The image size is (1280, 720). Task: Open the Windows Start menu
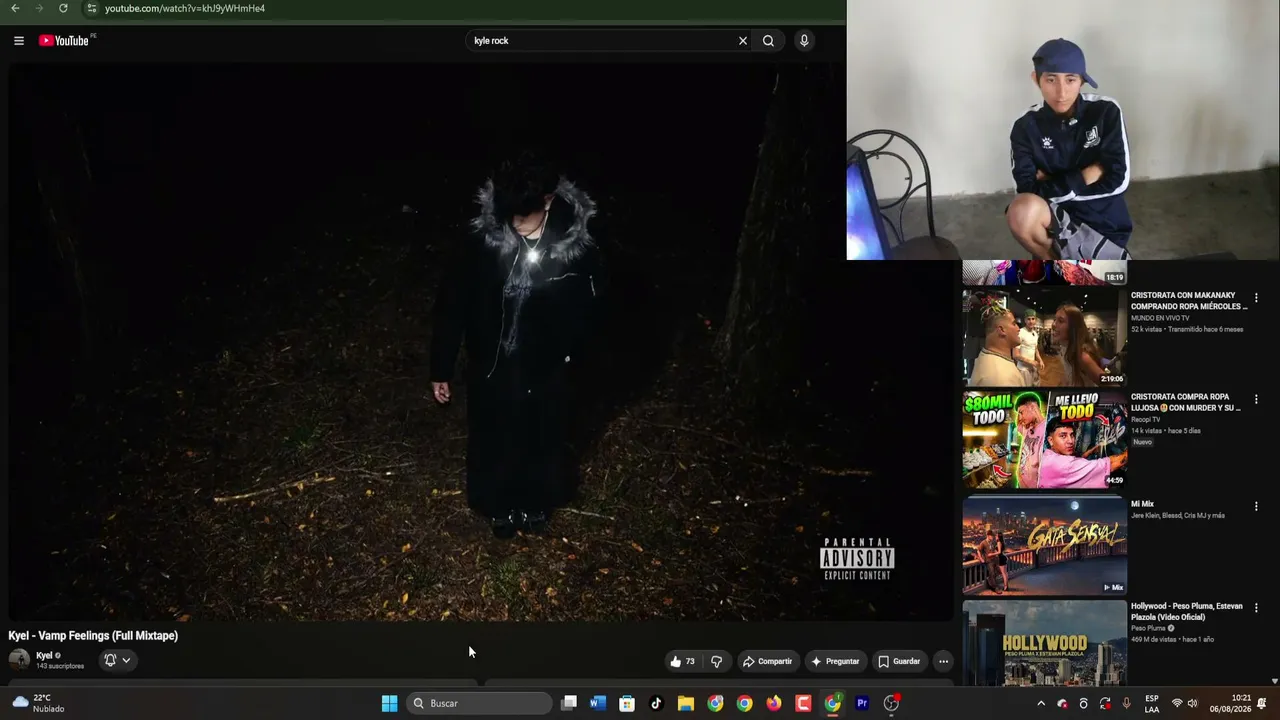coord(389,703)
